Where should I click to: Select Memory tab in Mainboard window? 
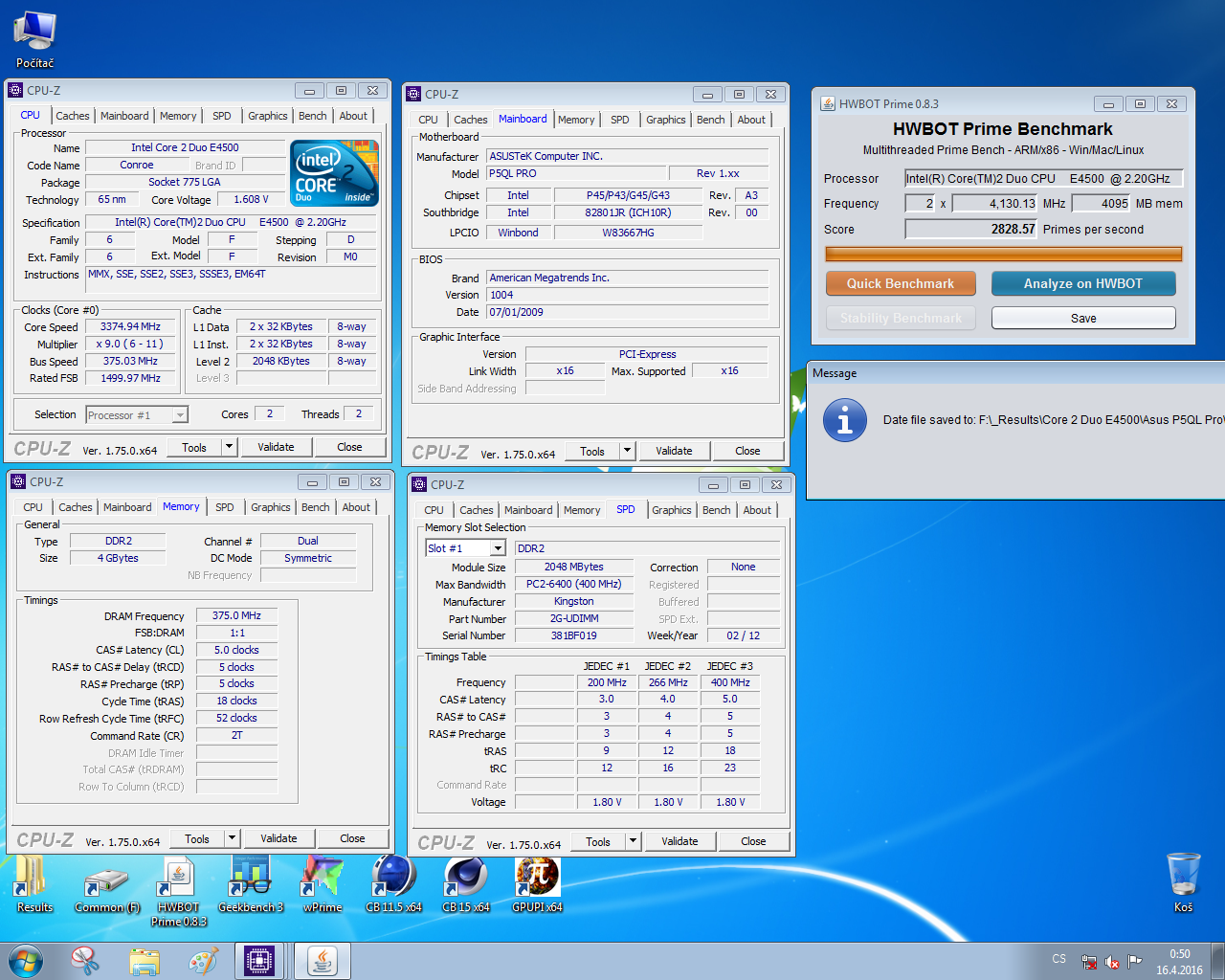click(x=576, y=120)
